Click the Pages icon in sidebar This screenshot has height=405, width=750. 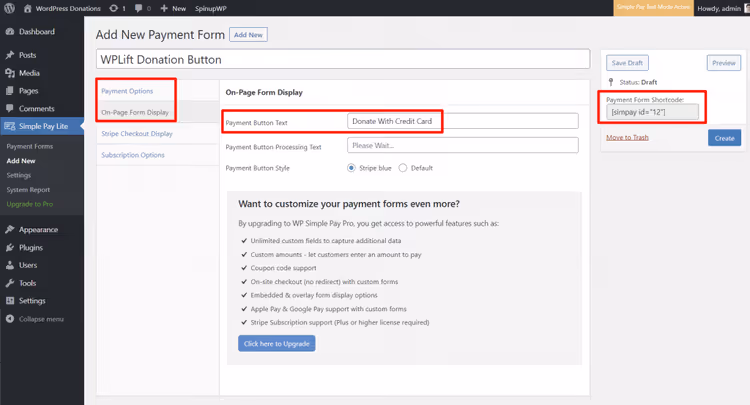10,90
